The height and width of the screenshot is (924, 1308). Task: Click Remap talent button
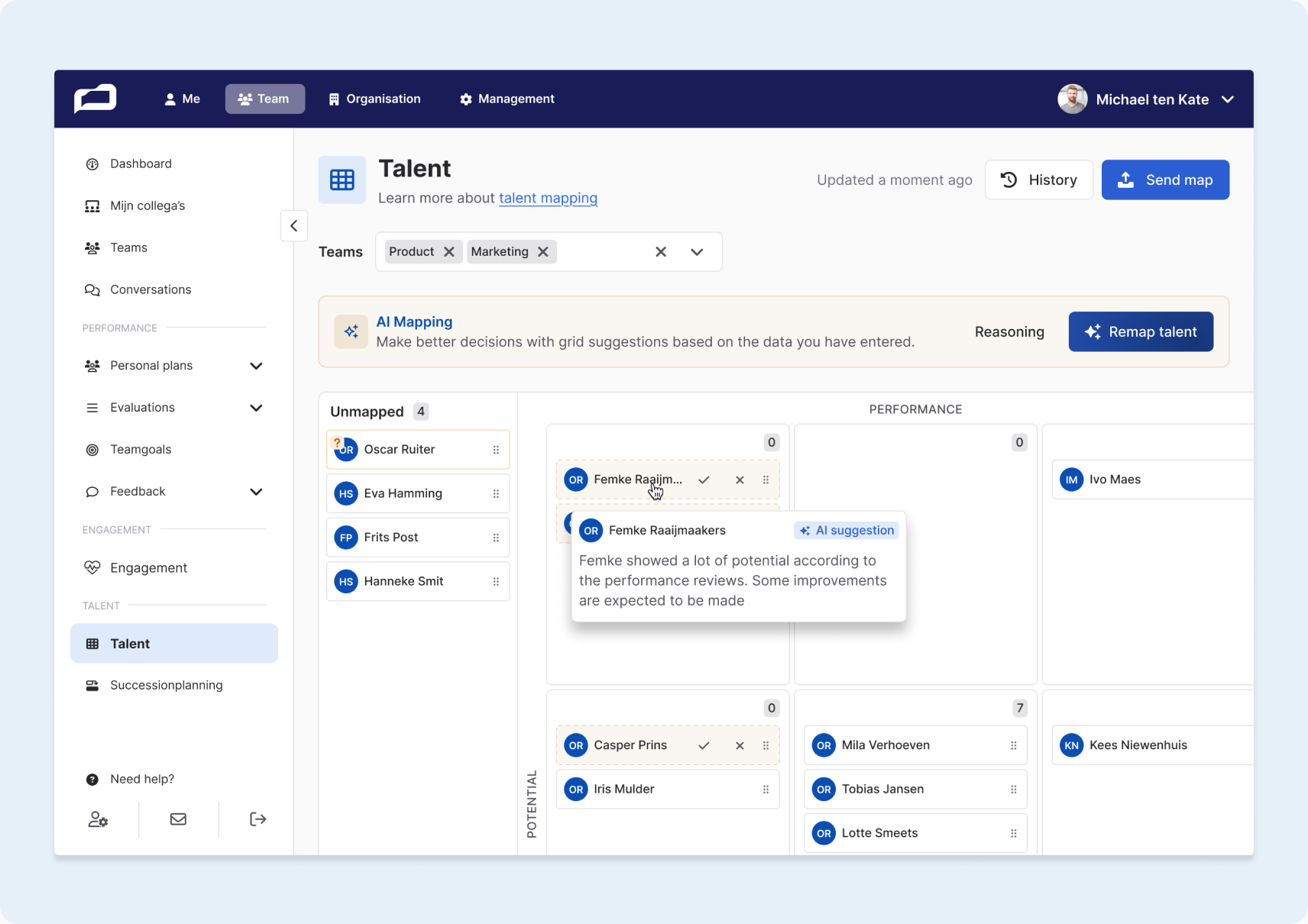tap(1141, 332)
